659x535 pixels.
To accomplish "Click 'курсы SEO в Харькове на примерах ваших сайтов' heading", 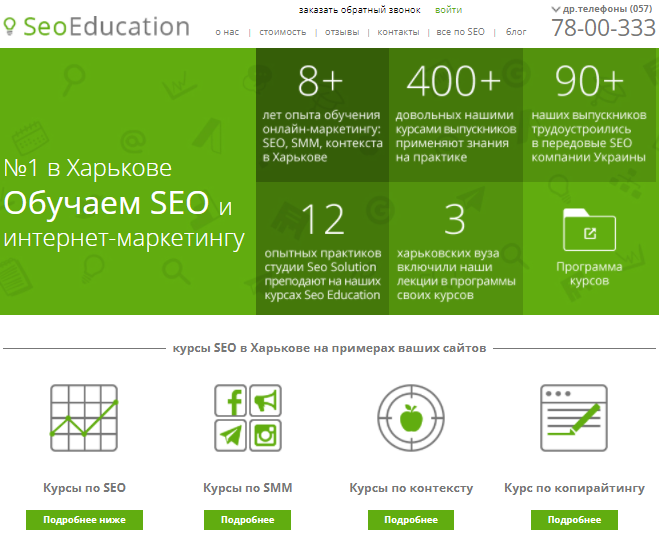I will [330, 348].
